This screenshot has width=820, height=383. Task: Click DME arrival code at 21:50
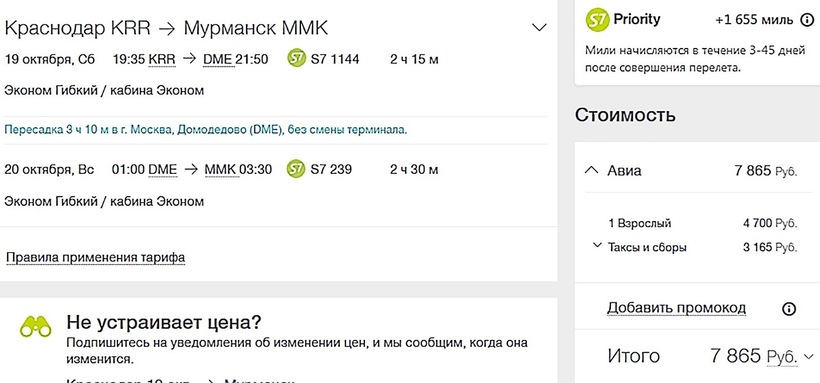[217, 60]
